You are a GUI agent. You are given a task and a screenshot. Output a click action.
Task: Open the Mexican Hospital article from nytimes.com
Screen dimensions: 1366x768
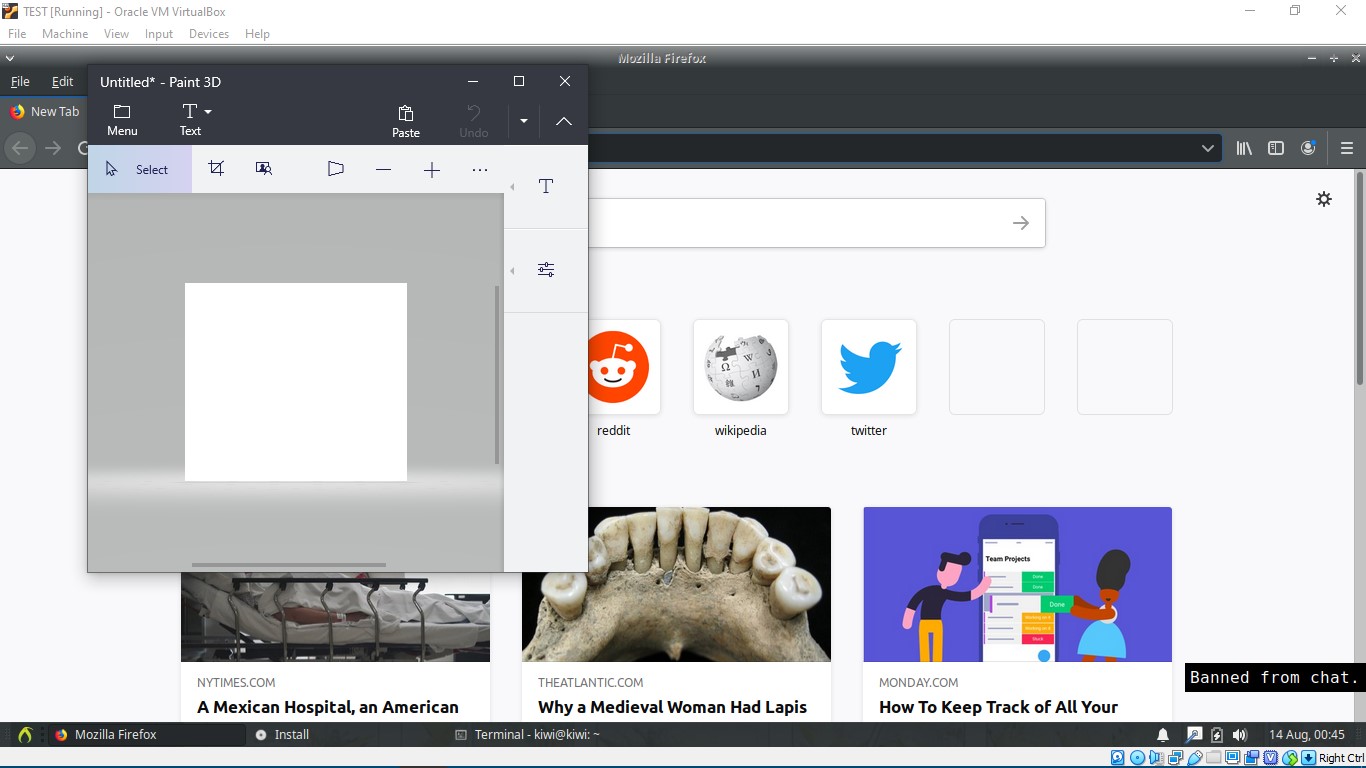[328, 707]
